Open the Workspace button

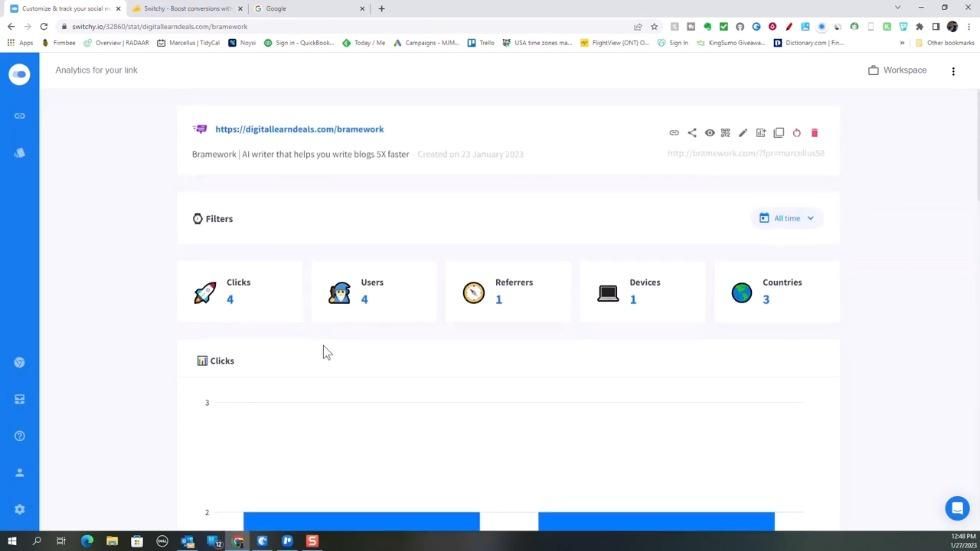pyautogui.click(x=897, y=71)
